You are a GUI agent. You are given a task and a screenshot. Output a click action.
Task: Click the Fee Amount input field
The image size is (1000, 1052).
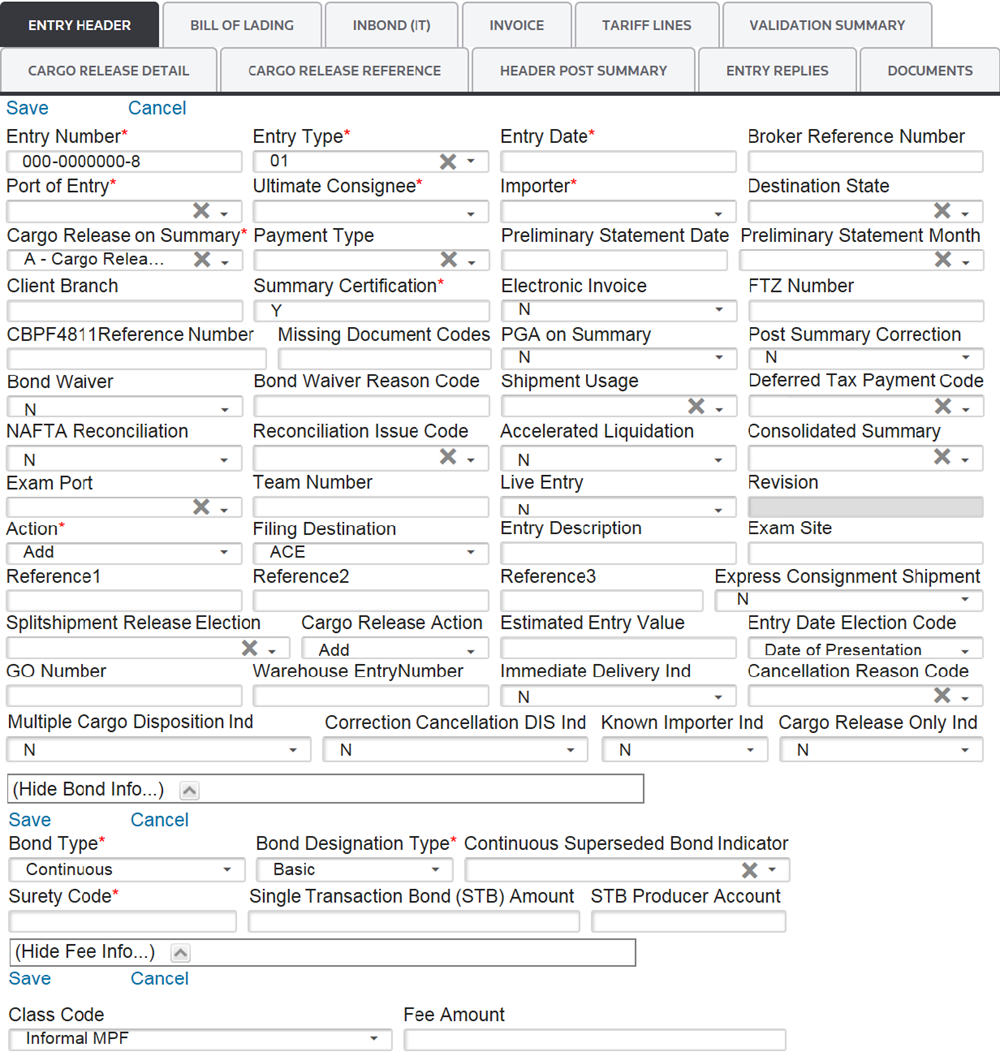[x=595, y=1040]
